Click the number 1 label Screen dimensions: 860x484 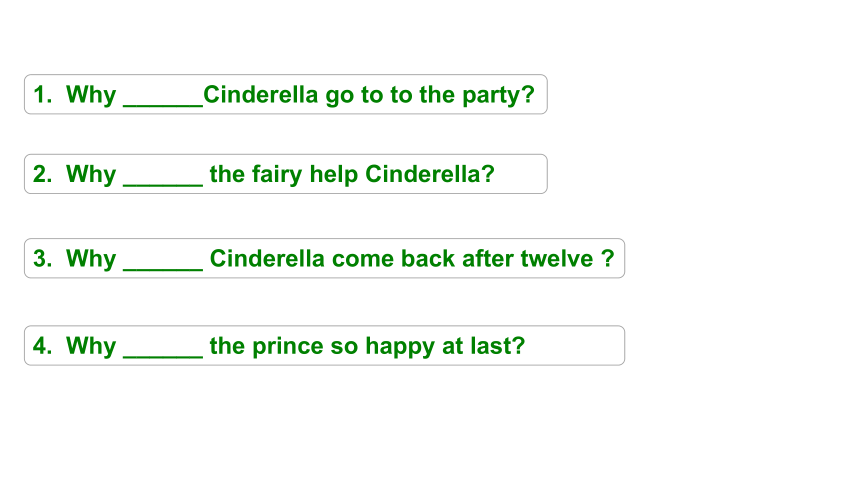pyautogui.click(x=43, y=94)
